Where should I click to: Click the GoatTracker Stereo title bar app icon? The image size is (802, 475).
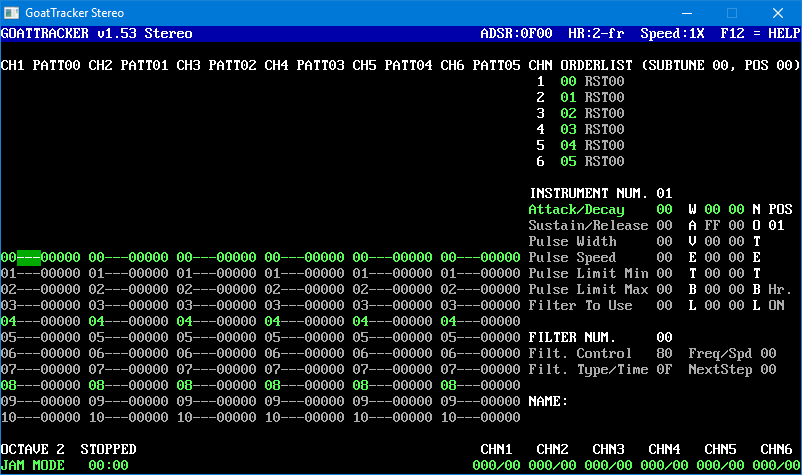coord(11,13)
